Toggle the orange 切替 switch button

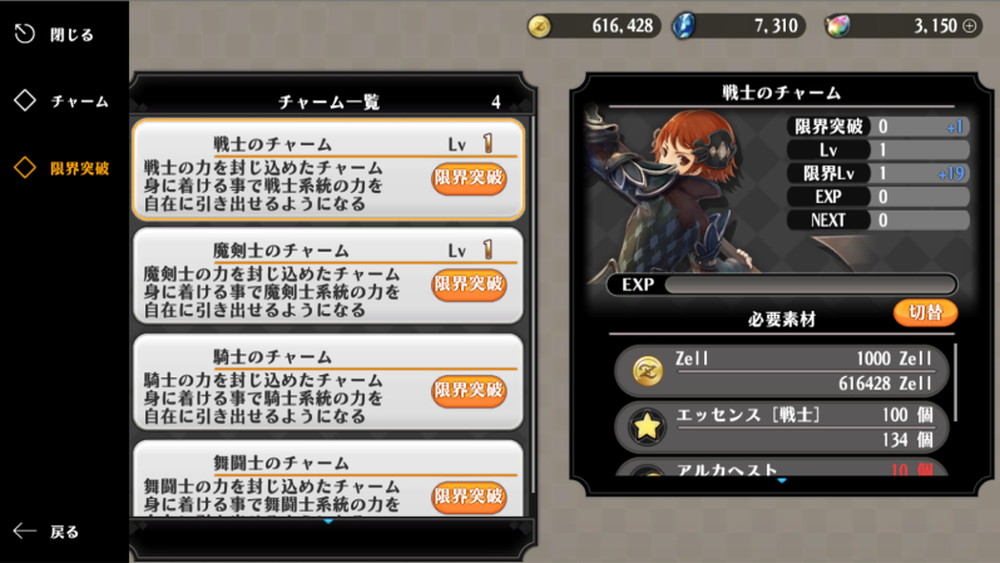(x=925, y=312)
